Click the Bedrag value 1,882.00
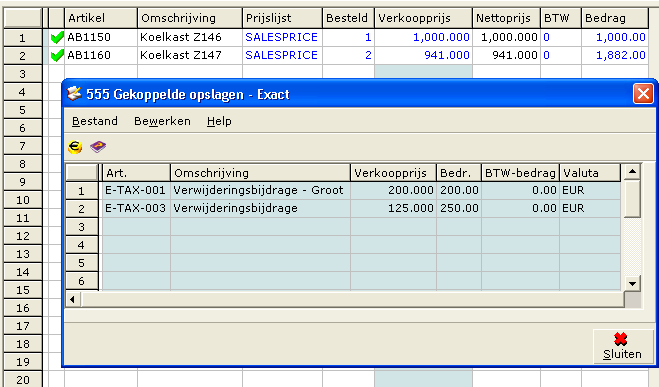Screen dimensions: 659x387 pos(621,55)
